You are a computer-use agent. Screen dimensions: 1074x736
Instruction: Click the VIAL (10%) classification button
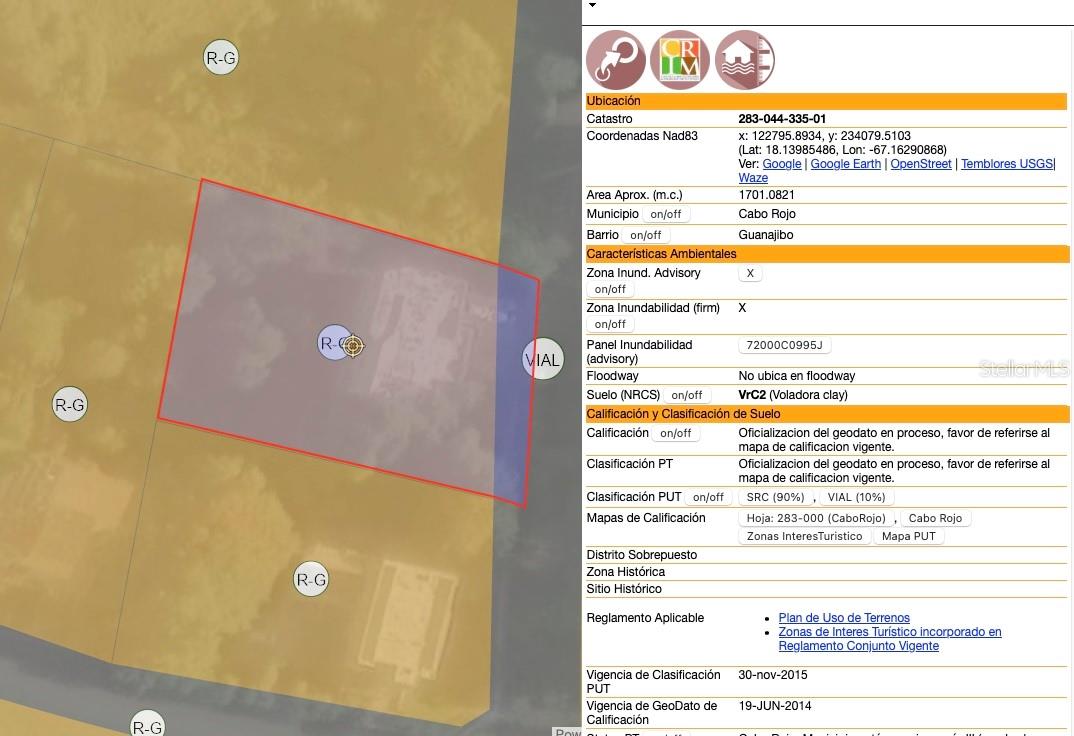click(x=856, y=497)
